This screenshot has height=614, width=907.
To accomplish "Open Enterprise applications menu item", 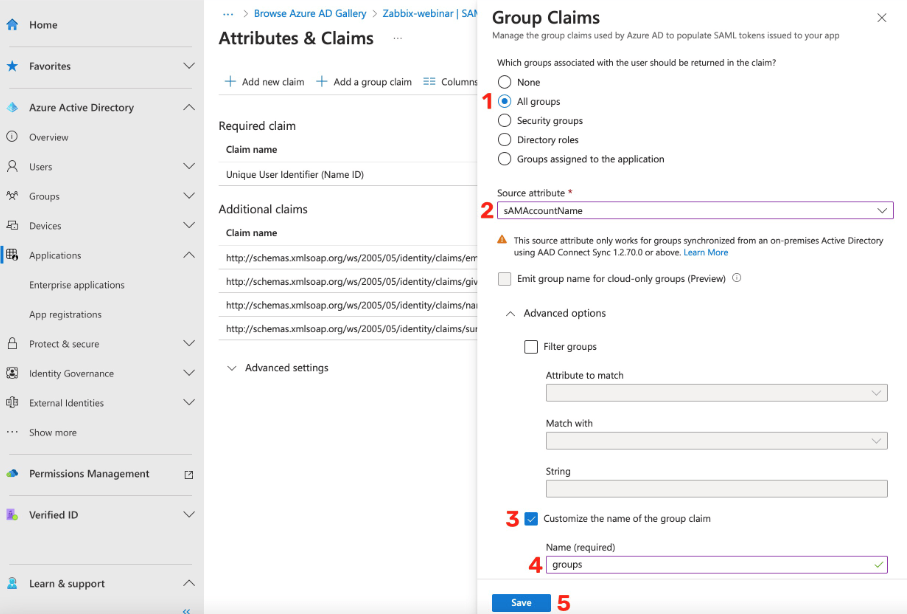I will tap(77, 285).
